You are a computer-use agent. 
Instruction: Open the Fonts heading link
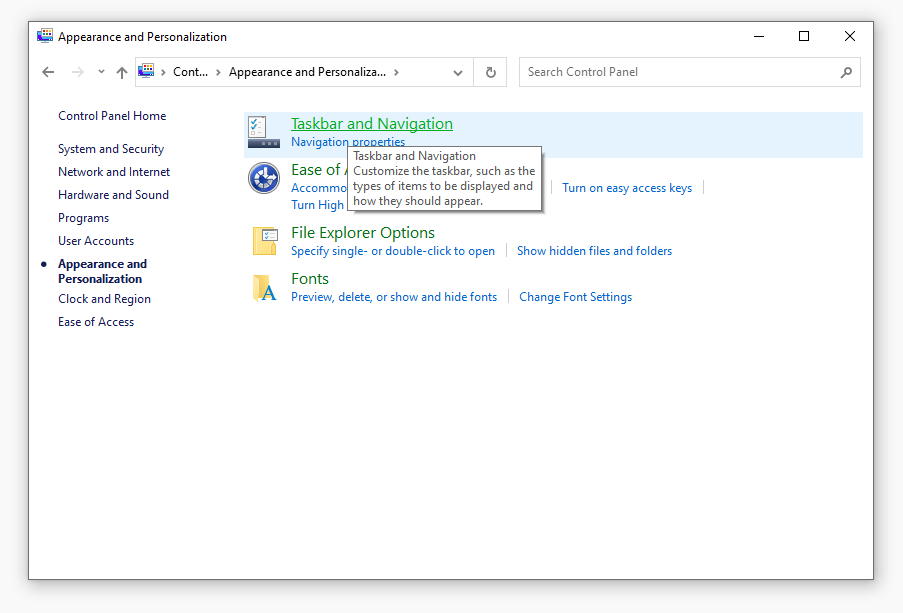point(310,279)
